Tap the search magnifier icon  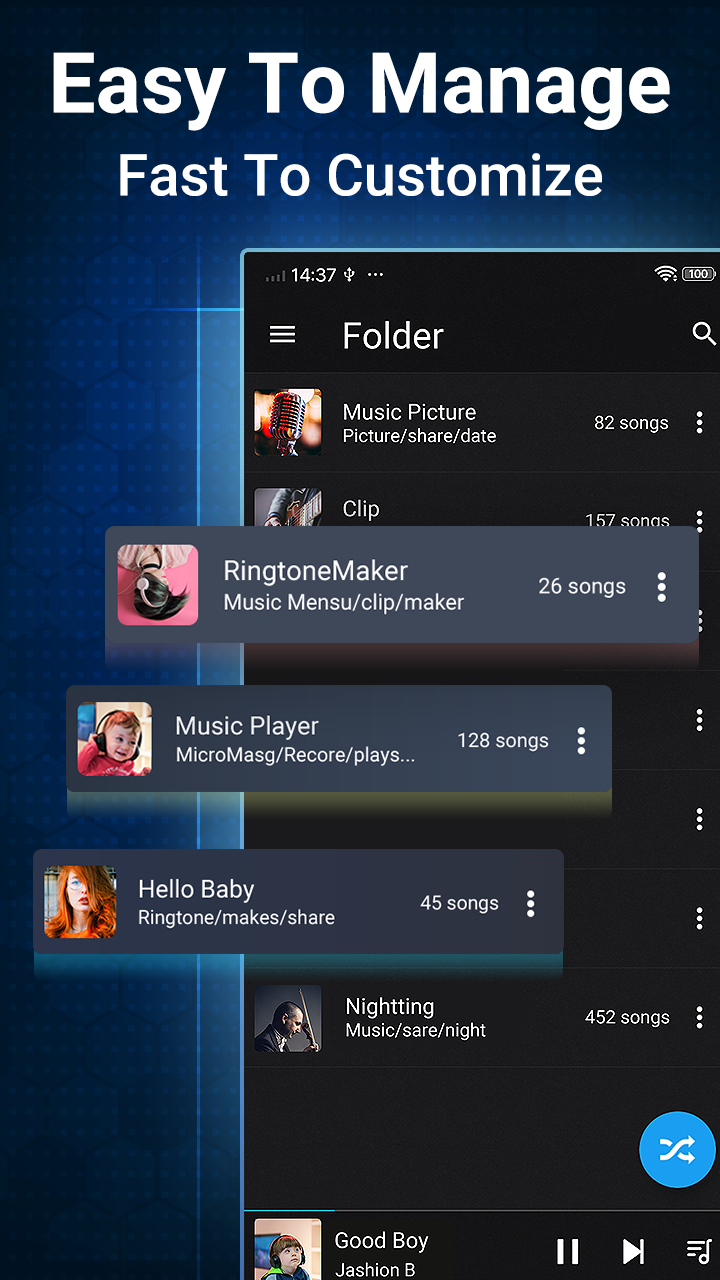pos(704,335)
